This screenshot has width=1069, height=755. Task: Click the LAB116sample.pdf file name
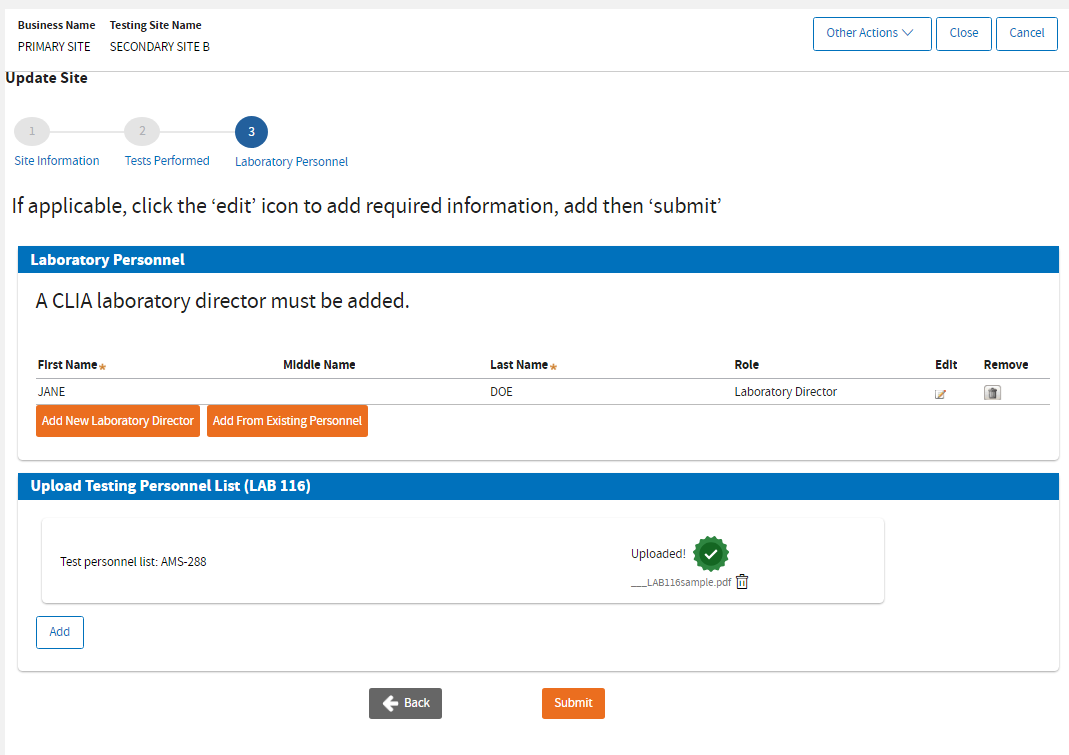(x=681, y=582)
